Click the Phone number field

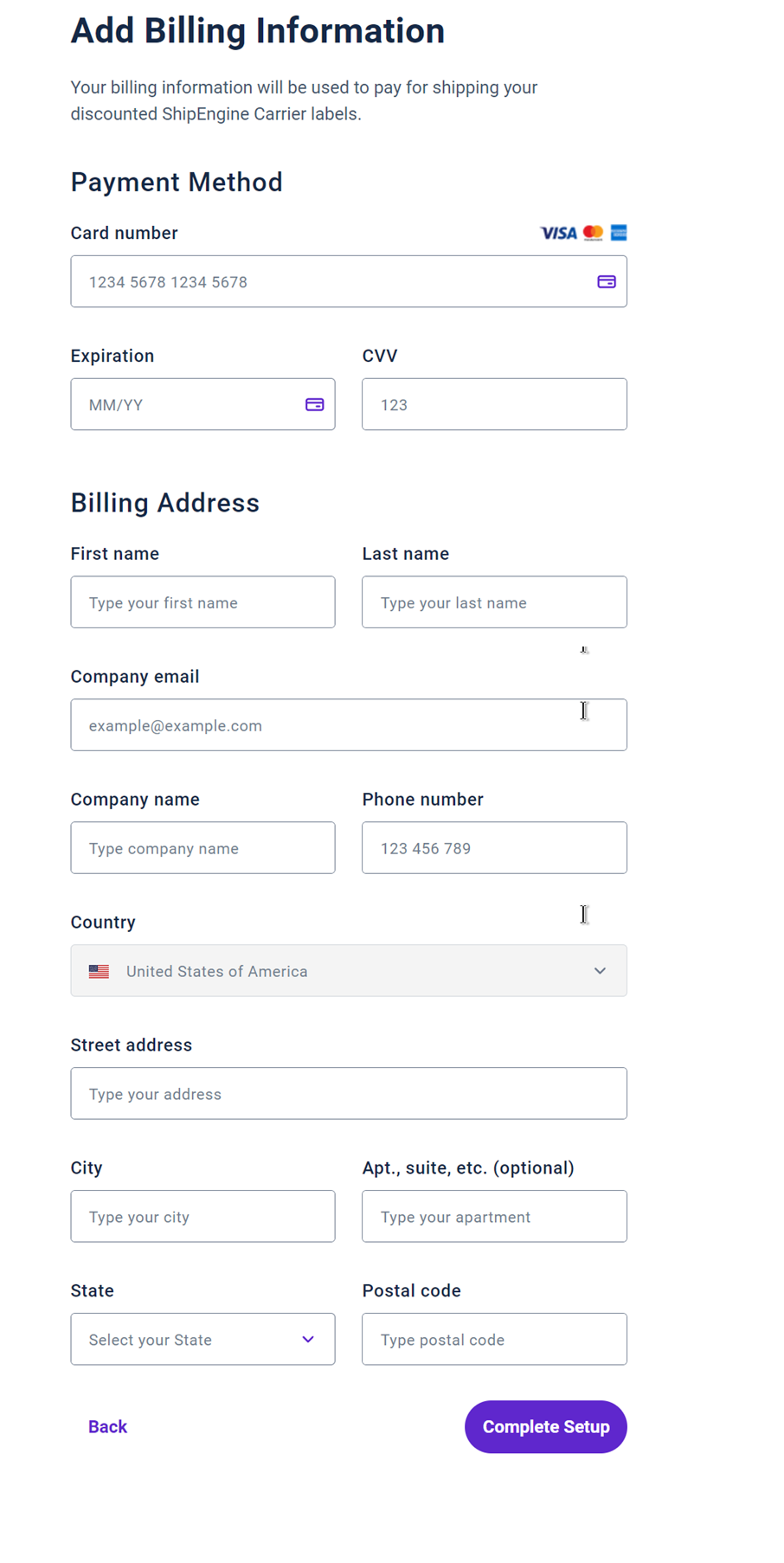(x=493, y=847)
